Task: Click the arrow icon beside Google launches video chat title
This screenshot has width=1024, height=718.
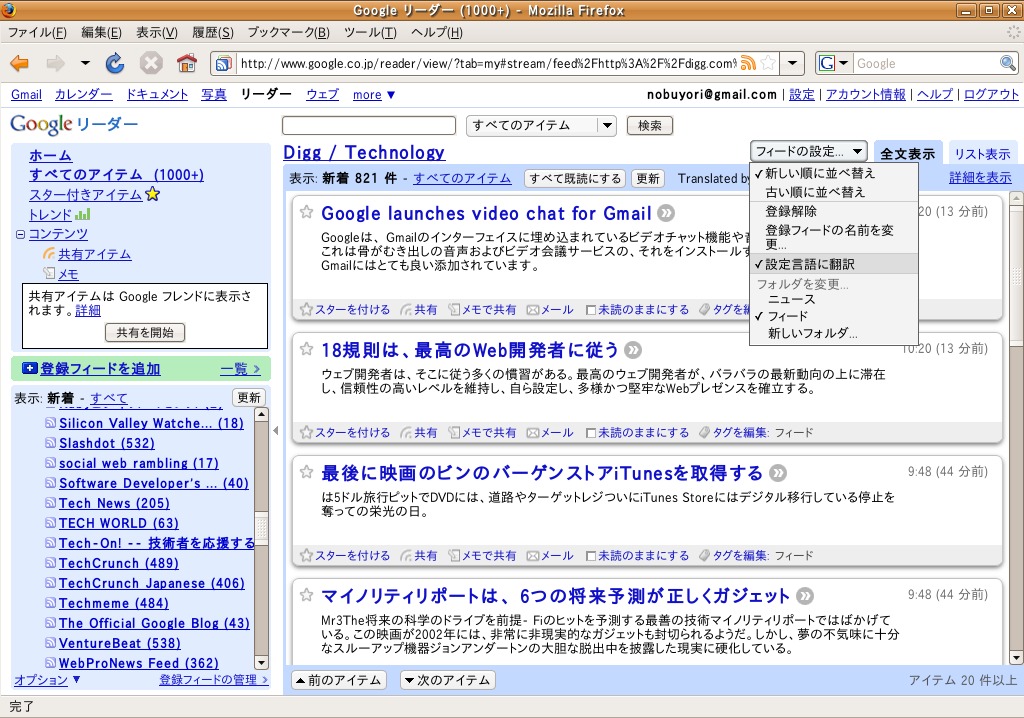Action: (666, 214)
